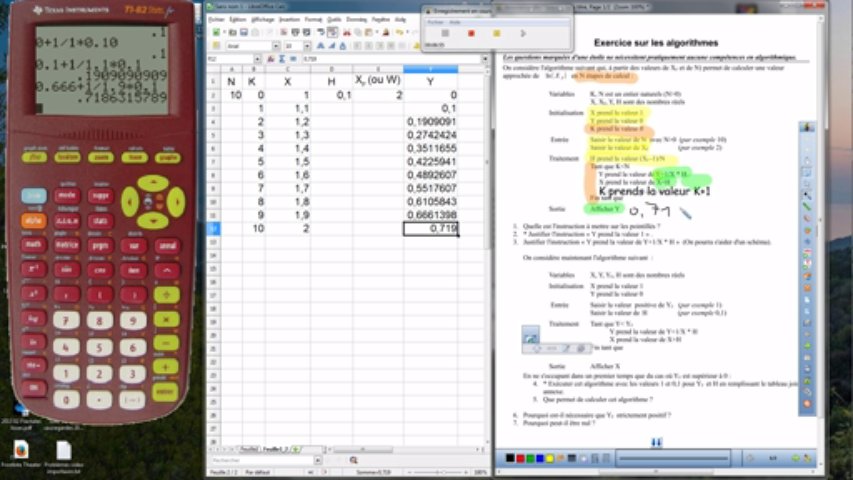Click the Undo arrow icon in Calc toolbar

click(x=400, y=33)
